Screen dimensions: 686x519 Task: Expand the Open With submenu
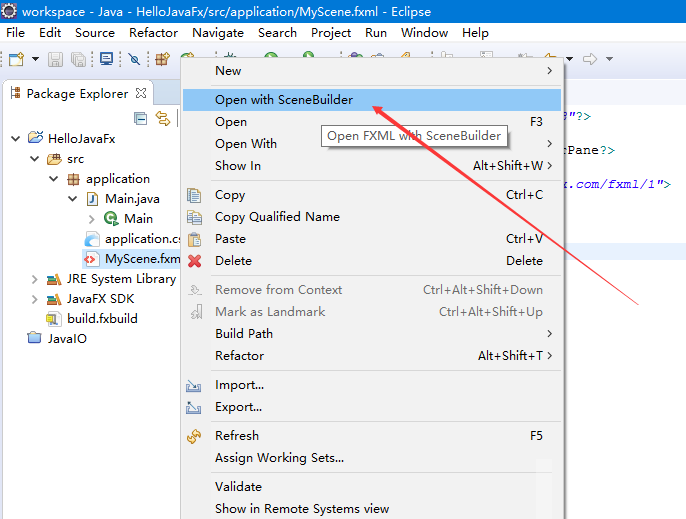pyautogui.click(x=372, y=144)
